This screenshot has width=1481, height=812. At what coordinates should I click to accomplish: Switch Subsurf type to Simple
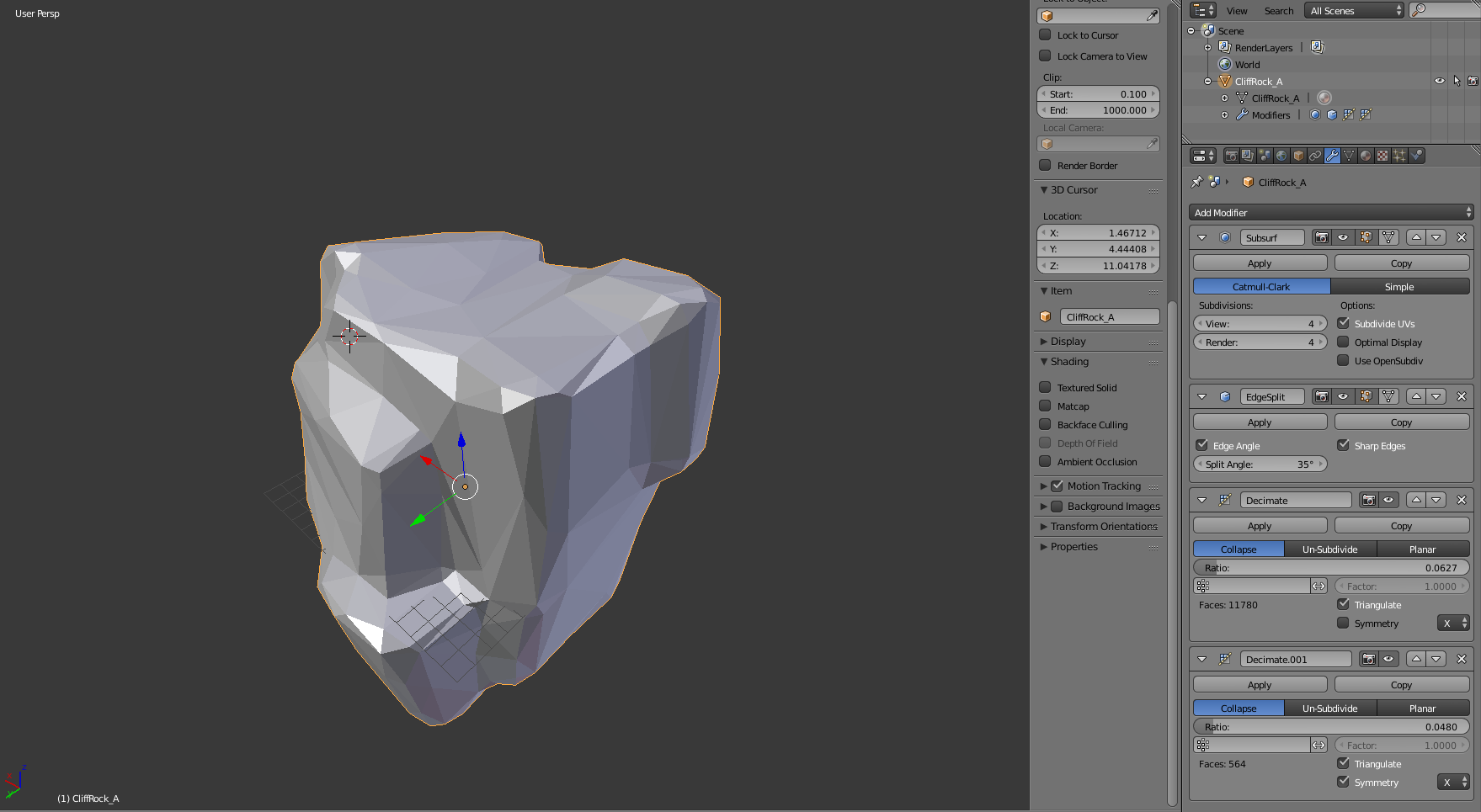(x=1399, y=286)
